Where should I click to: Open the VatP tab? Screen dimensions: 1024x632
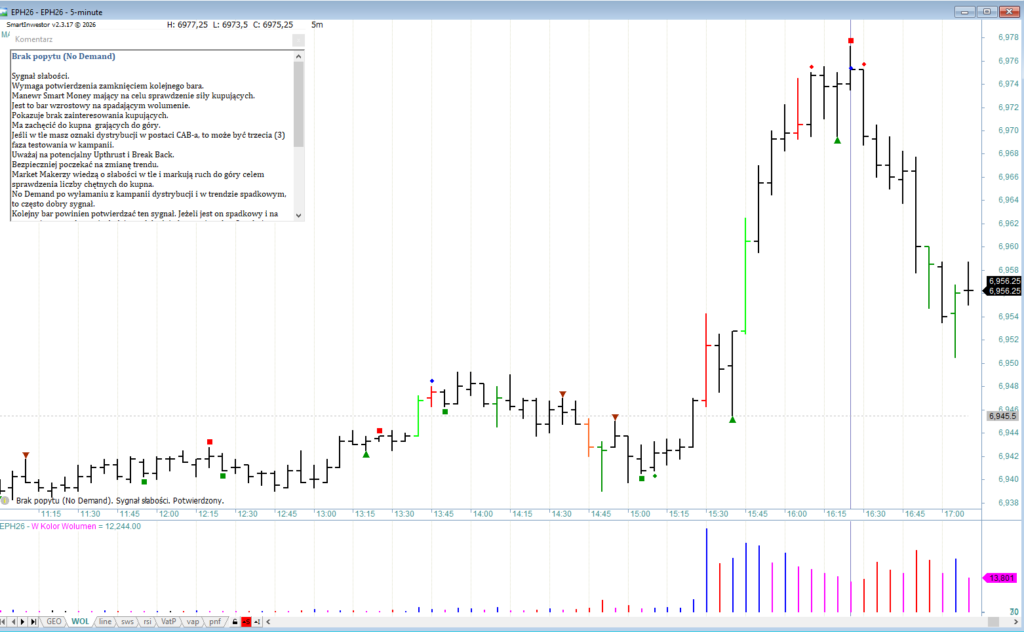[x=168, y=622]
